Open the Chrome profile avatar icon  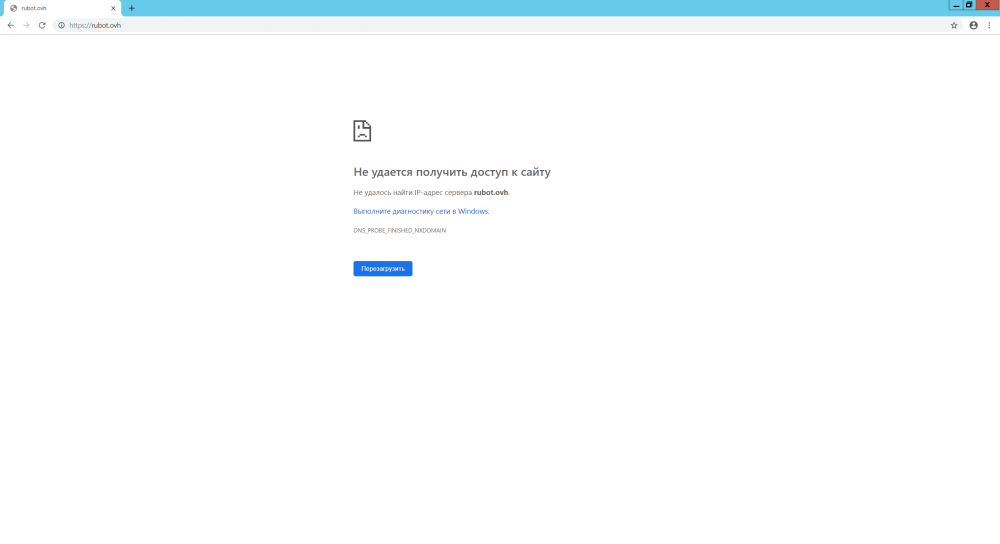click(x=973, y=25)
